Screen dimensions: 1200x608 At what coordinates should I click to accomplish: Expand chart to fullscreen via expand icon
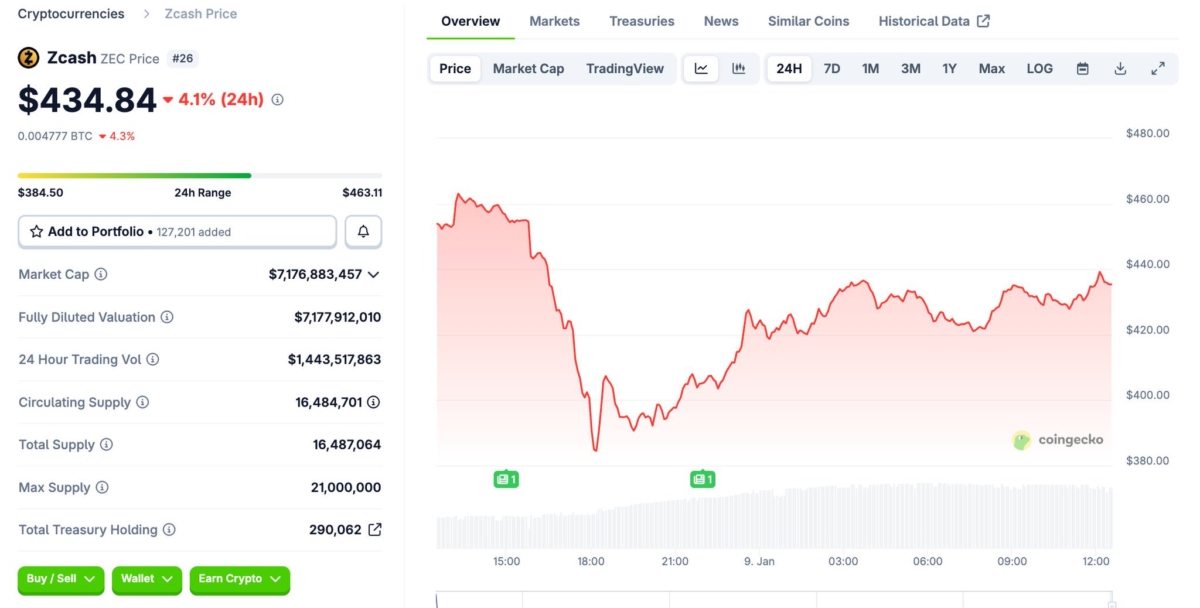pyautogui.click(x=1158, y=68)
